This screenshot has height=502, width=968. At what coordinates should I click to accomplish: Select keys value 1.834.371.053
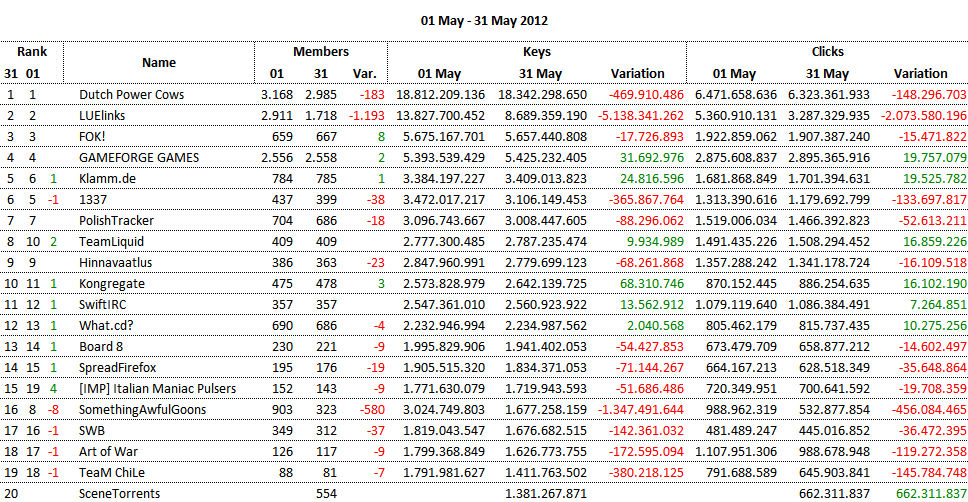pyautogui.click(x=546, y=367)
